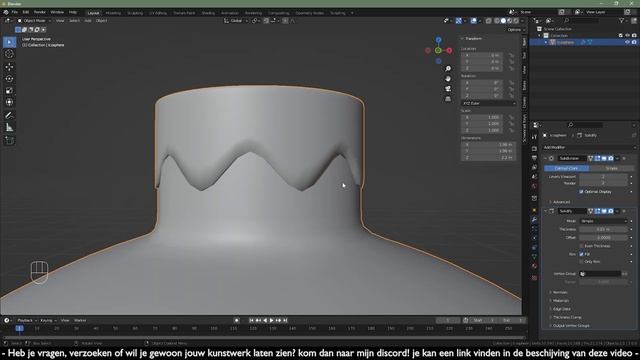Toggle Subdivision modifier viewport display
This screenshot has height=360, width=640.
pos(604,158)
